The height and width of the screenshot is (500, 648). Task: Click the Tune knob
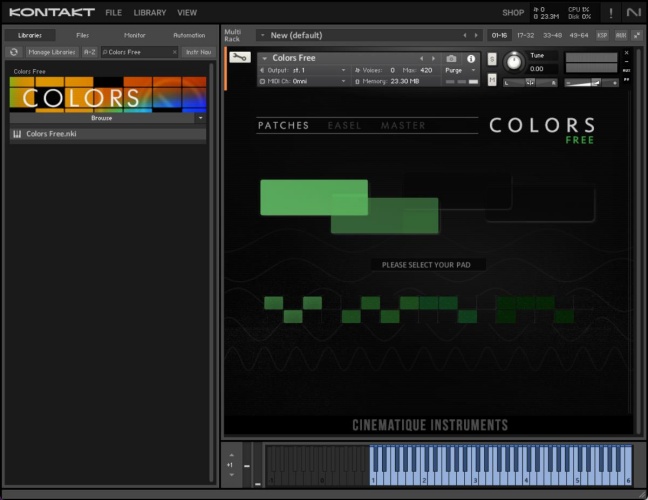click(514, 61)
